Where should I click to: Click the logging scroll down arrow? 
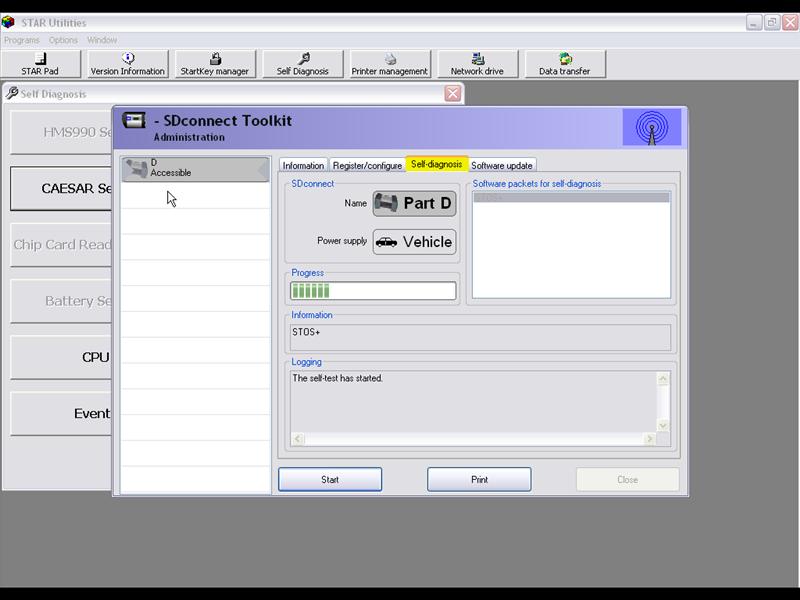tap(663, 426)
